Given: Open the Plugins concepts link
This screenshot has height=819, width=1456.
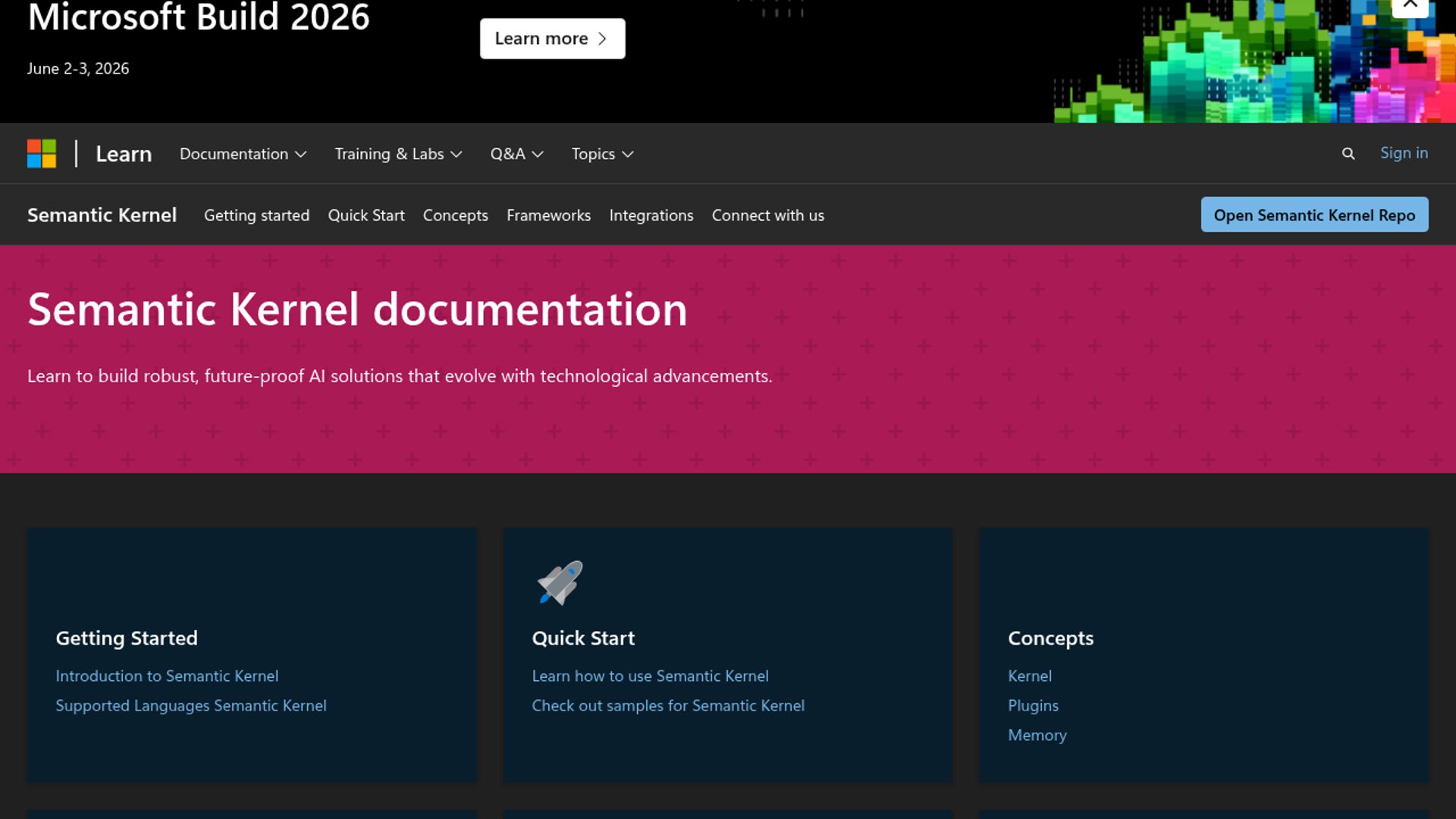Looking at the screenshot, I should [x=1033, y=705].
